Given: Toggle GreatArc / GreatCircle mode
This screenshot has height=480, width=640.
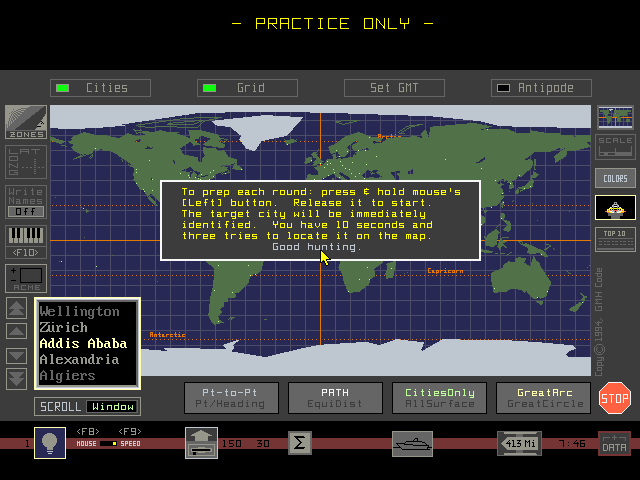Looking at the screenshot, I should pos(543,398).
